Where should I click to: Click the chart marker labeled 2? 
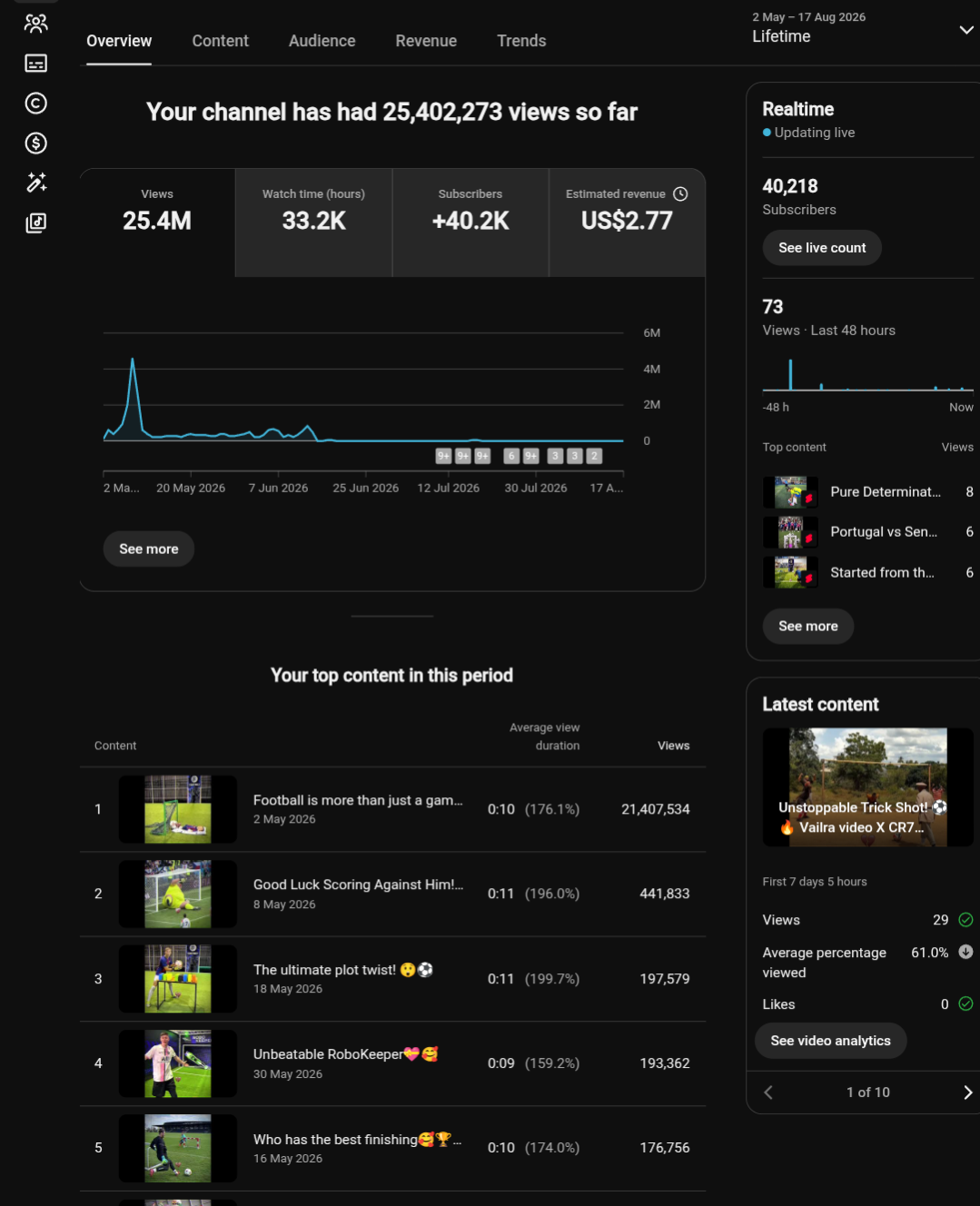[x=594, y=456]
